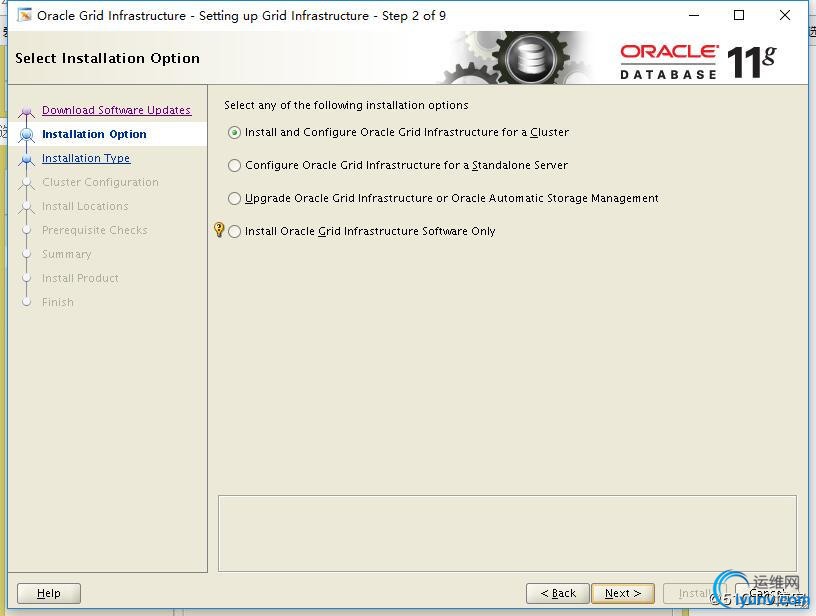Viewport: 816px width, 616px height.
Task: Click inside the empty message description box
Action: [x=507, y=533]
